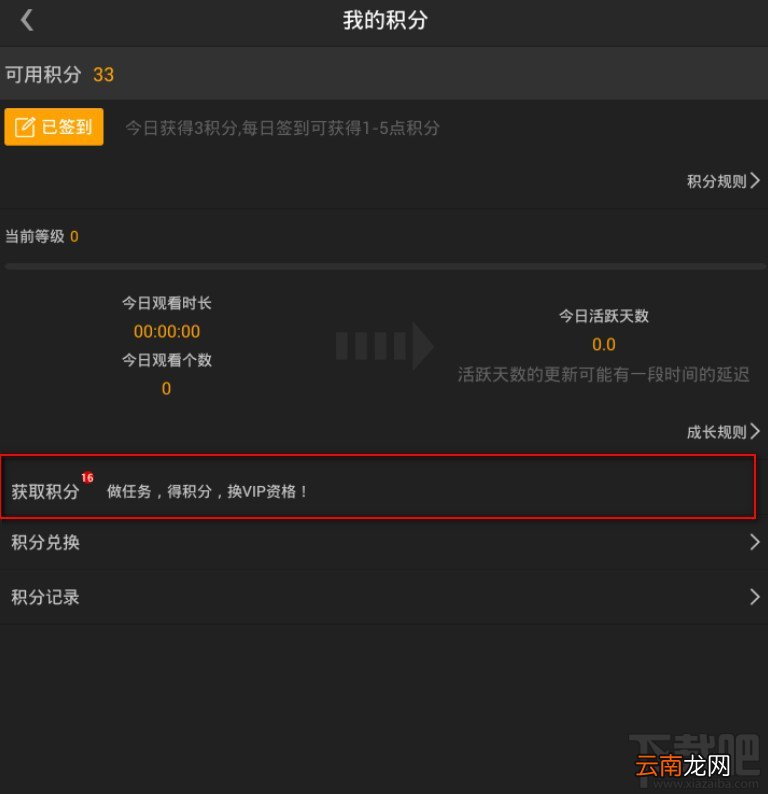The image size is (768, 794).
Task: Click the available points value 33
Action: 103,75
